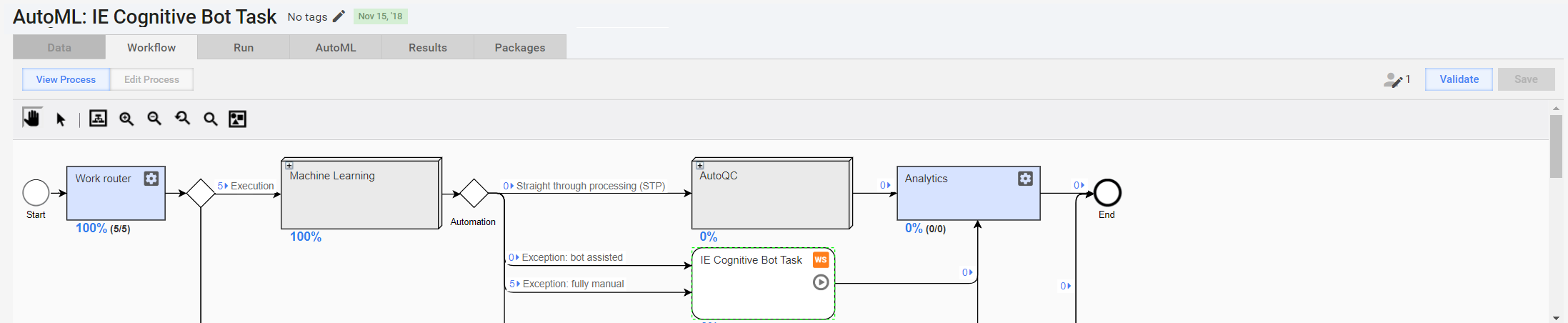Select the AutoQC subprocess box
This screenshot has width=1568, height=323.
pyautogui.click(x=772, y=193)
